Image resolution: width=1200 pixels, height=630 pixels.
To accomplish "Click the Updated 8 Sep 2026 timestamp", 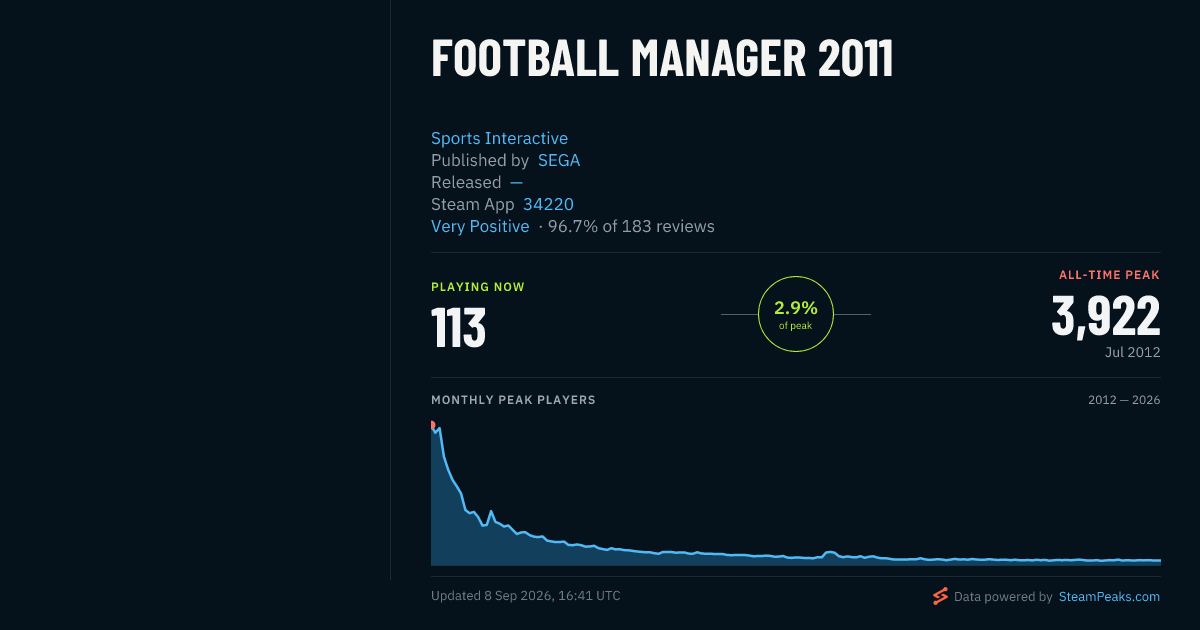I will point(526,596).
